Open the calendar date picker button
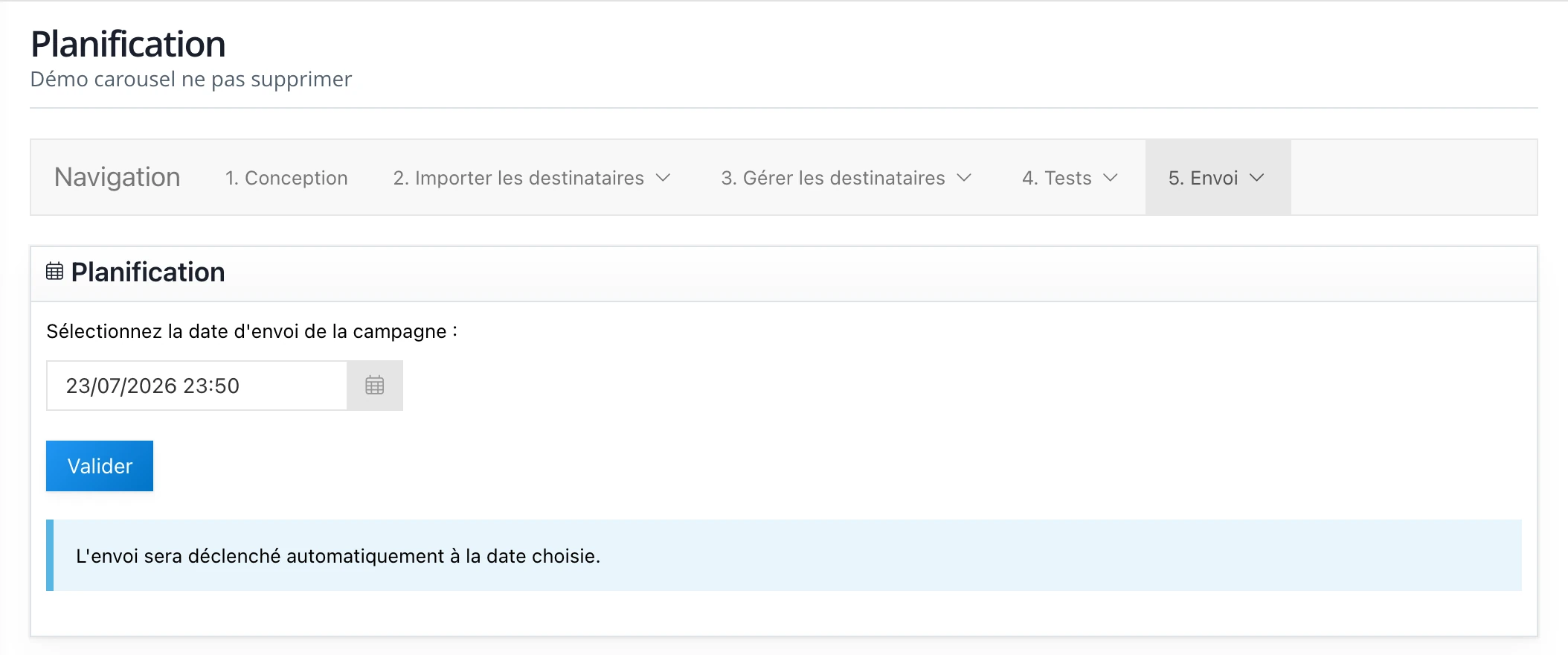Image resolution: width=1568 pixels, height=655 pixels. pos(375,386)
